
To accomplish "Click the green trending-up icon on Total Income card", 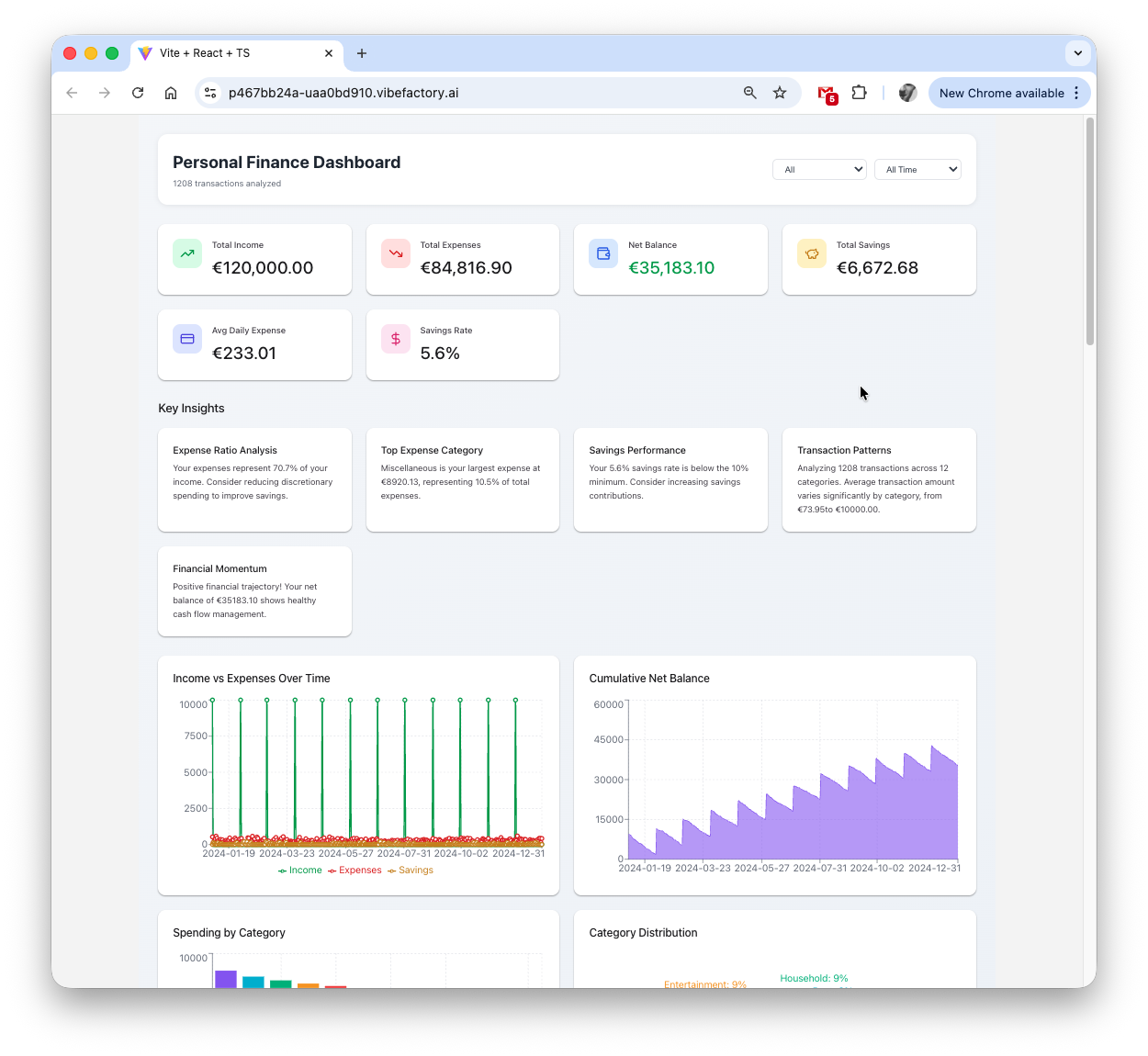I will 186,253.
